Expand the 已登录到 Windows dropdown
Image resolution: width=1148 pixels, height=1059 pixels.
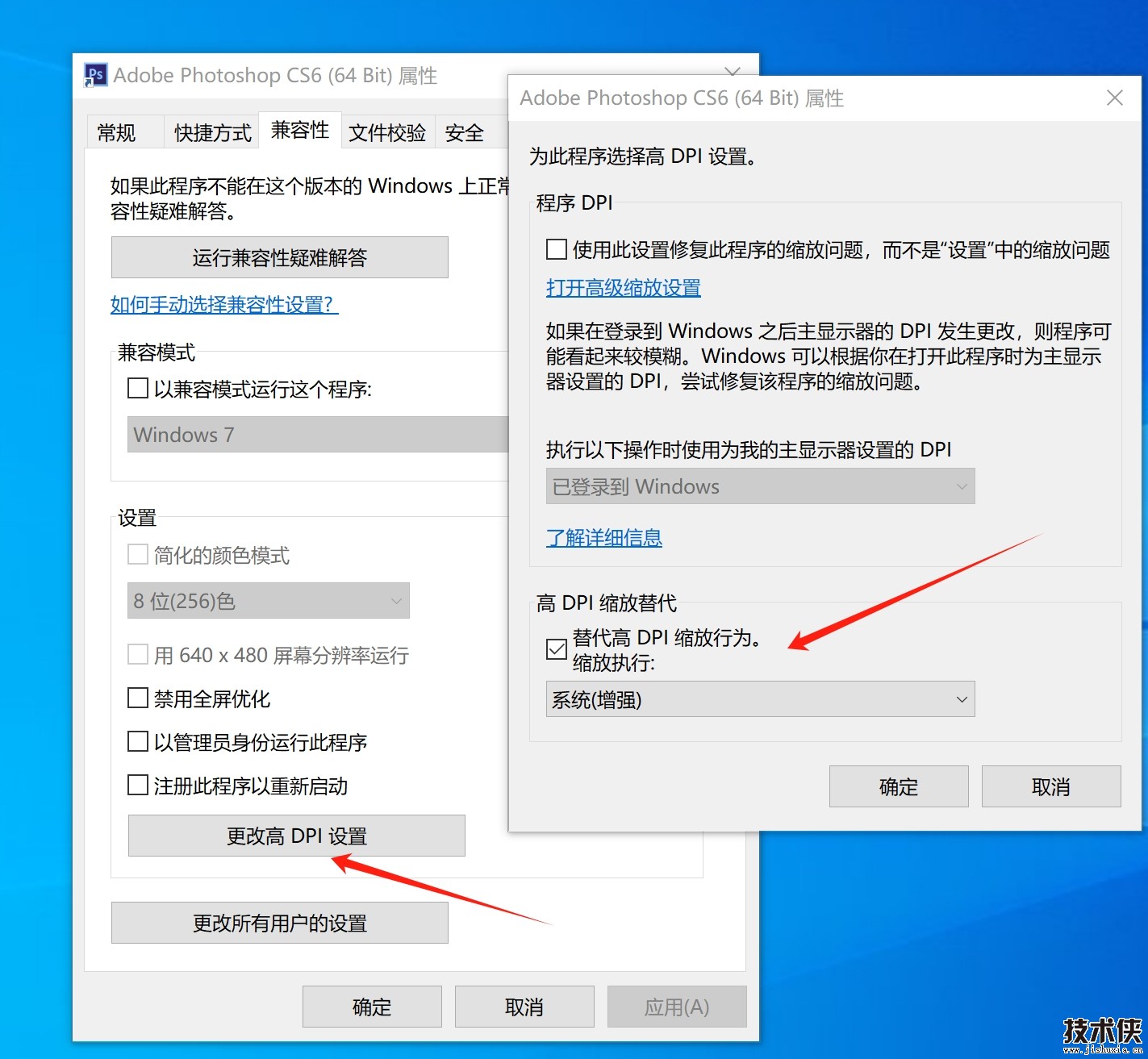pyautogui.click(x=761, y=486)
